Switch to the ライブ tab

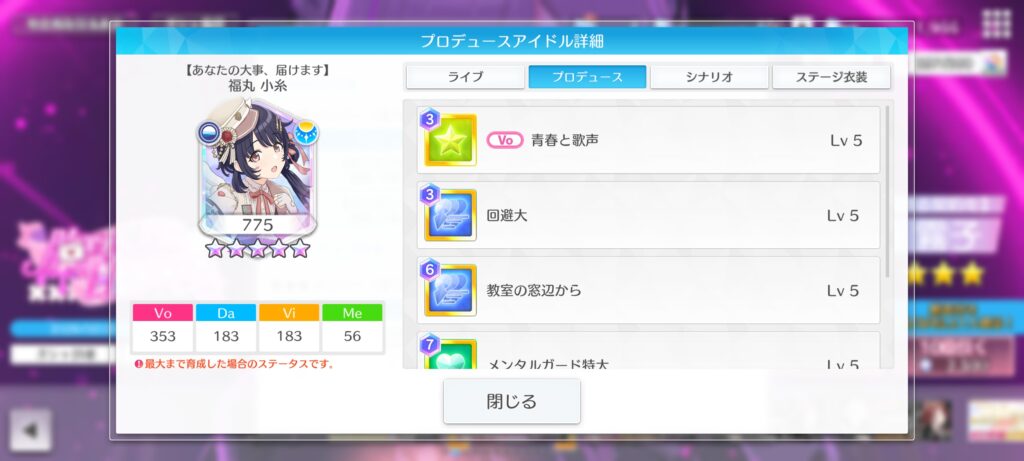(x=465, y=76)
